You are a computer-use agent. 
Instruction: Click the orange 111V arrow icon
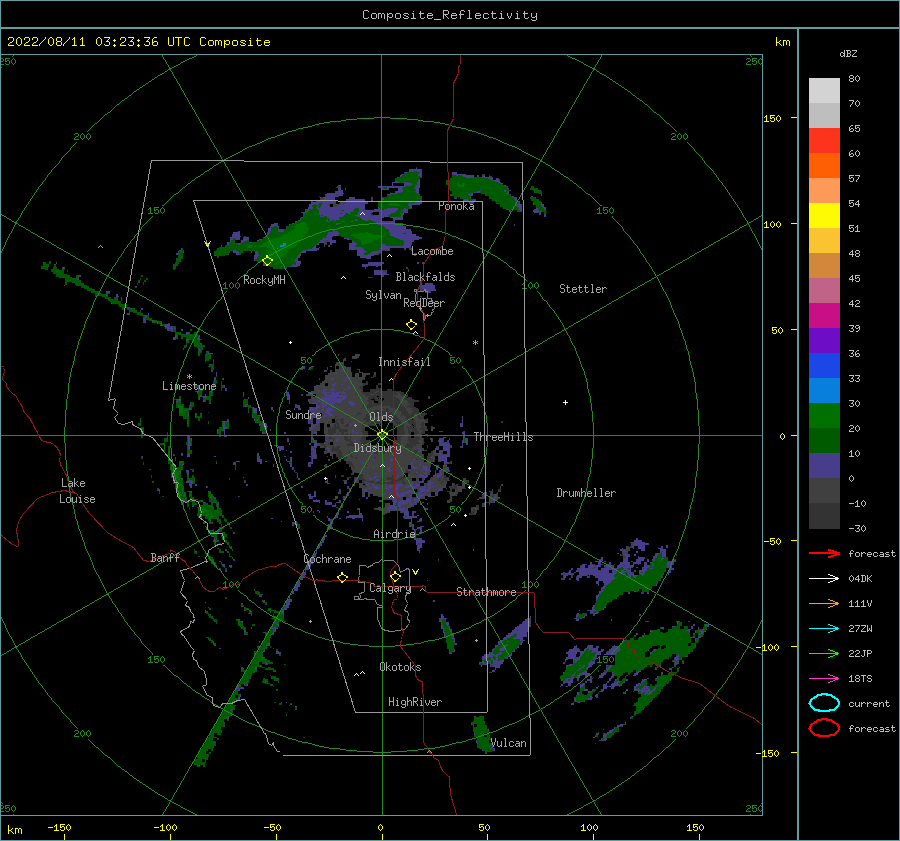[x=824, y=603]
